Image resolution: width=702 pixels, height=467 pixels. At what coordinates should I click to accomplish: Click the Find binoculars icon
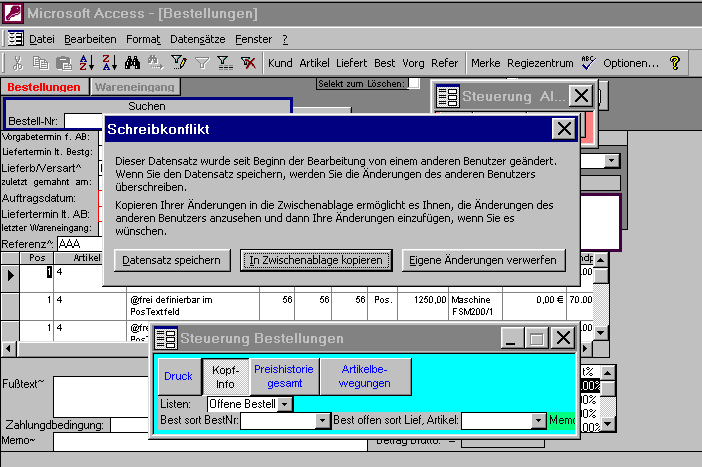pyautogui.click(x=132, y=63)
